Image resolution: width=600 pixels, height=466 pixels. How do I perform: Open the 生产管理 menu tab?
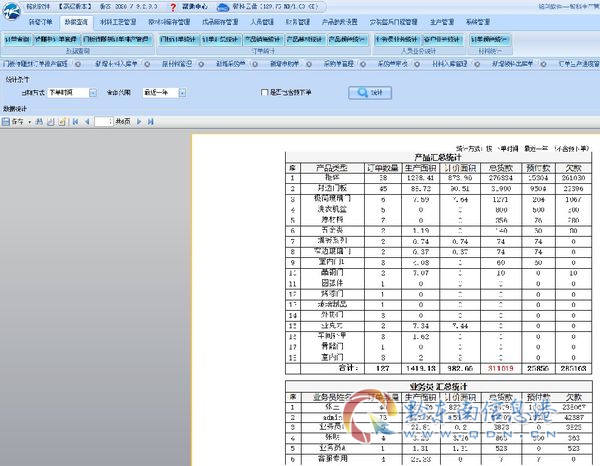tap(442, 22)
